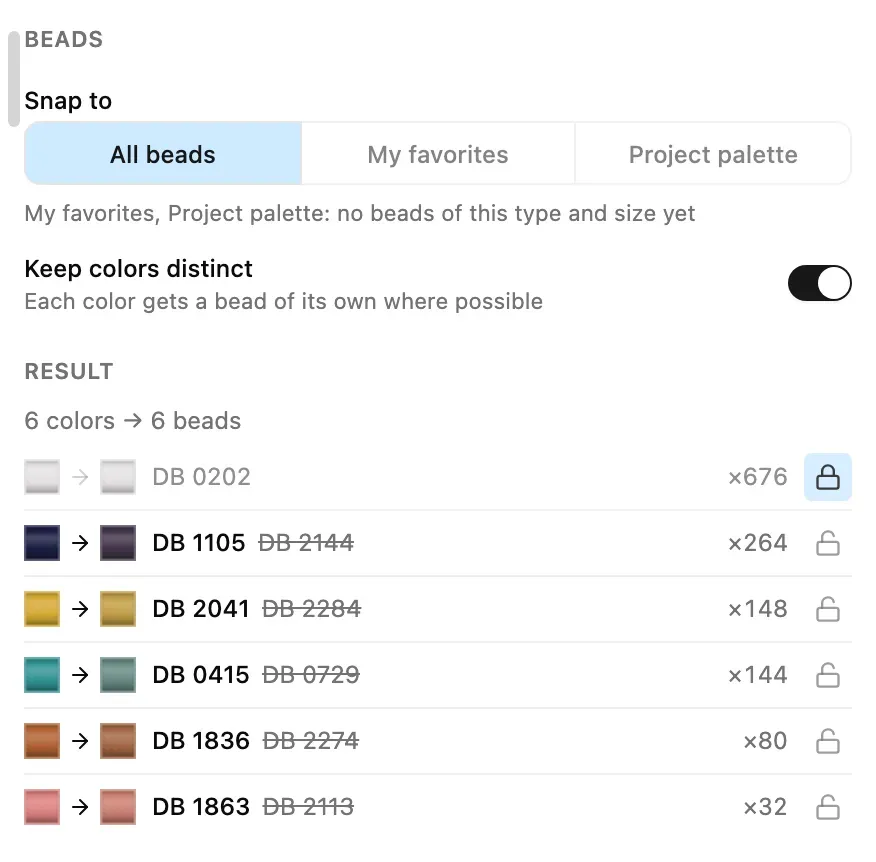The height and width of the screenshot is (862, 876).
Task: Click the pink source color swatch
Action: tap(42, 806)
